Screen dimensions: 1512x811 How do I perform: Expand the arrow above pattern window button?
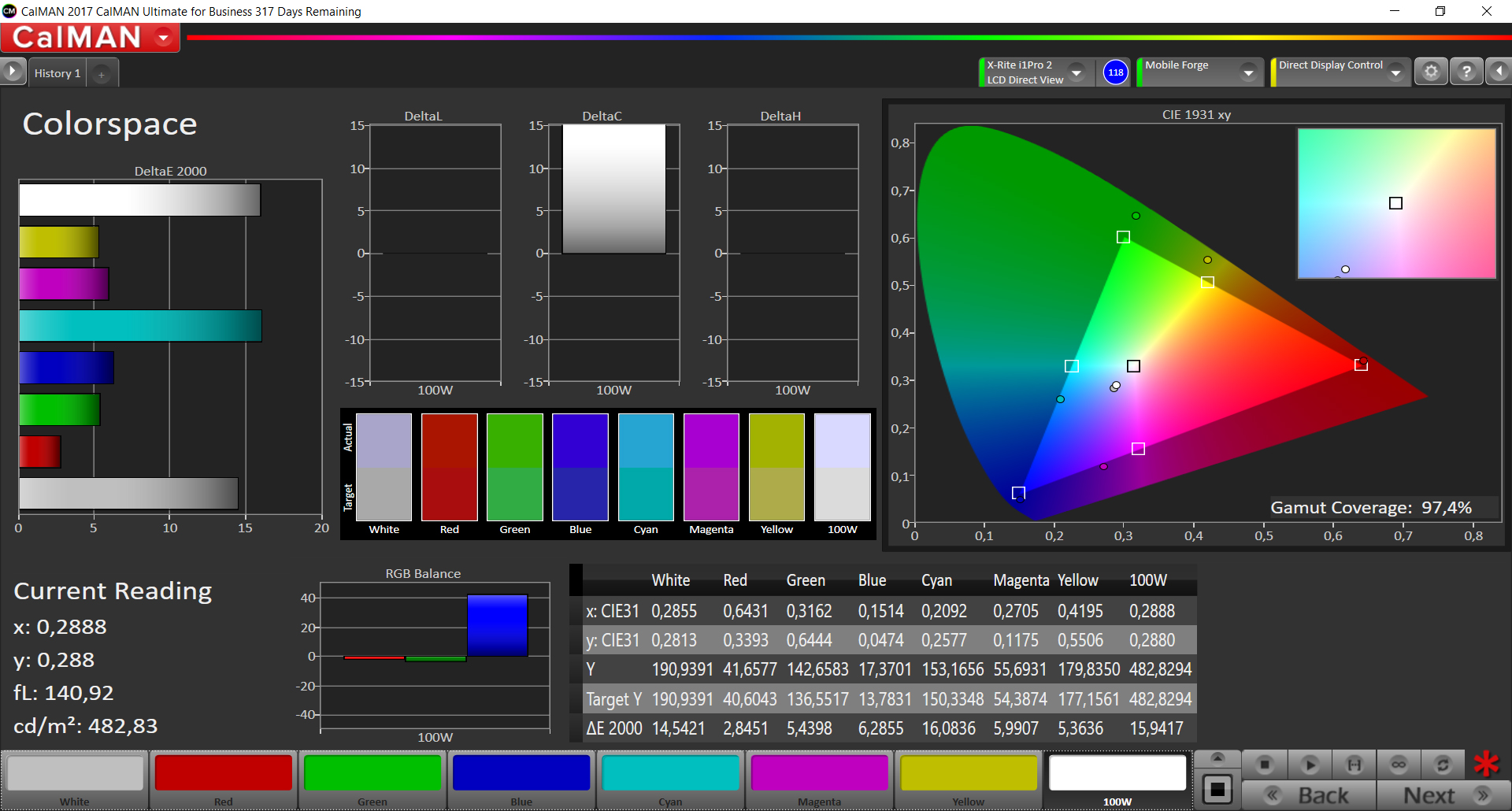pos(1217,758)
